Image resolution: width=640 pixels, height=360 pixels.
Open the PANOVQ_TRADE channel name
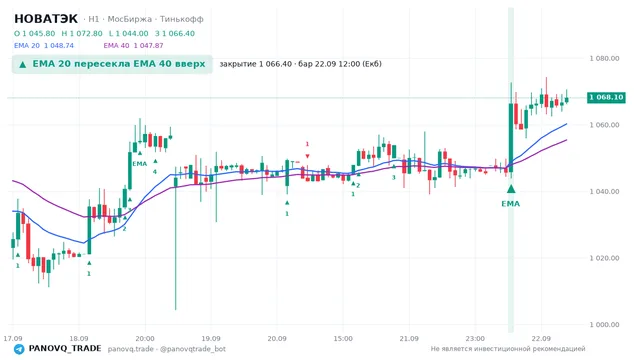[65, 349]
